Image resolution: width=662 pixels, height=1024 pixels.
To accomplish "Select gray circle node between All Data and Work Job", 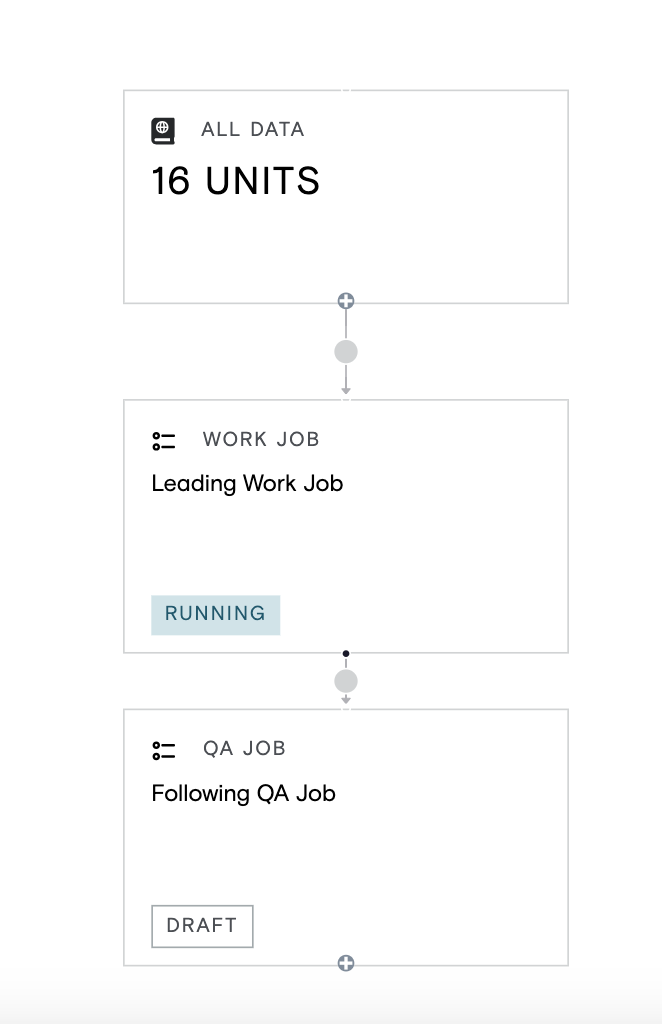I will click(x=346, y=351).
